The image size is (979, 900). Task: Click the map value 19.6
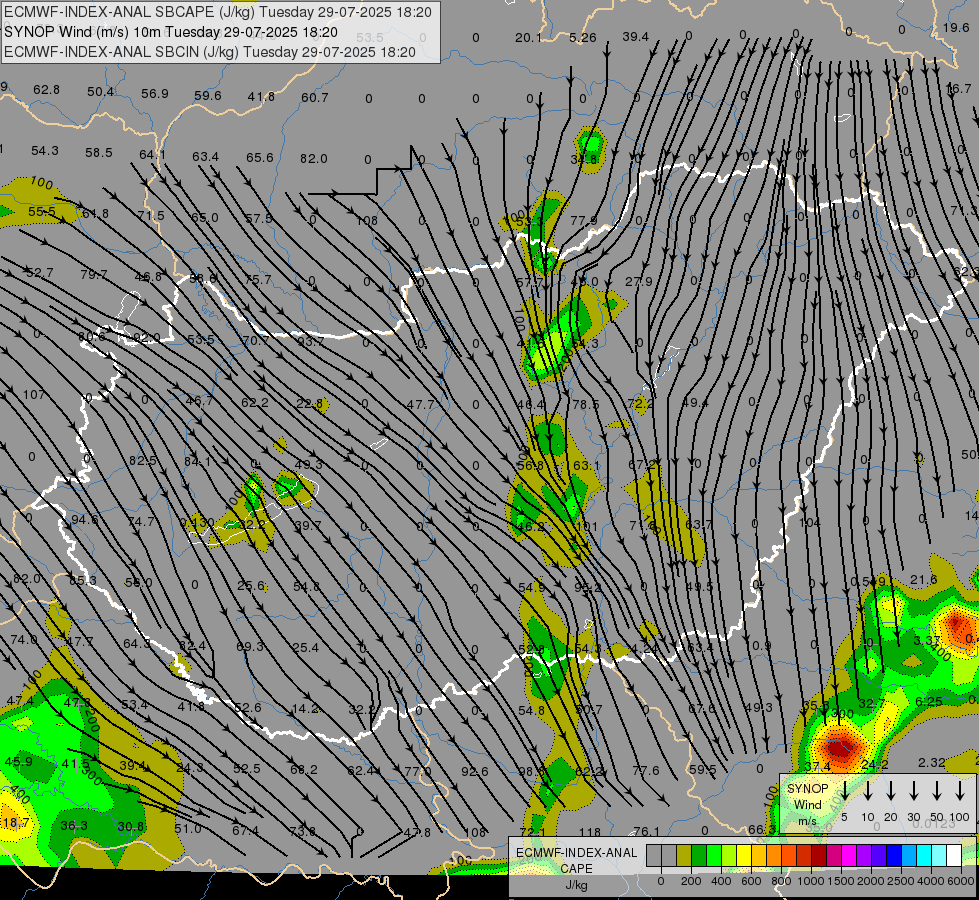956,27
